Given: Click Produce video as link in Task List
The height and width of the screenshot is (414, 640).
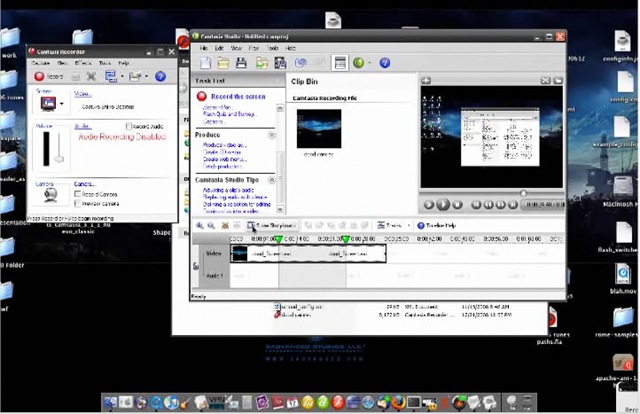Looking at the screenshot, I should pyautogui.click(x=224, y=145).
